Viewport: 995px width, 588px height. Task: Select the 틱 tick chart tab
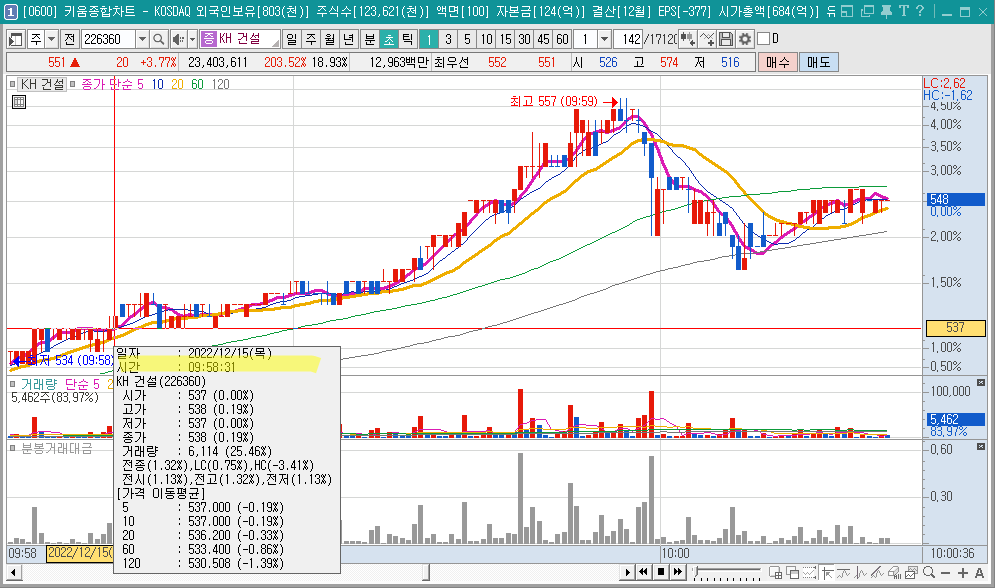(x=408, y=39)
